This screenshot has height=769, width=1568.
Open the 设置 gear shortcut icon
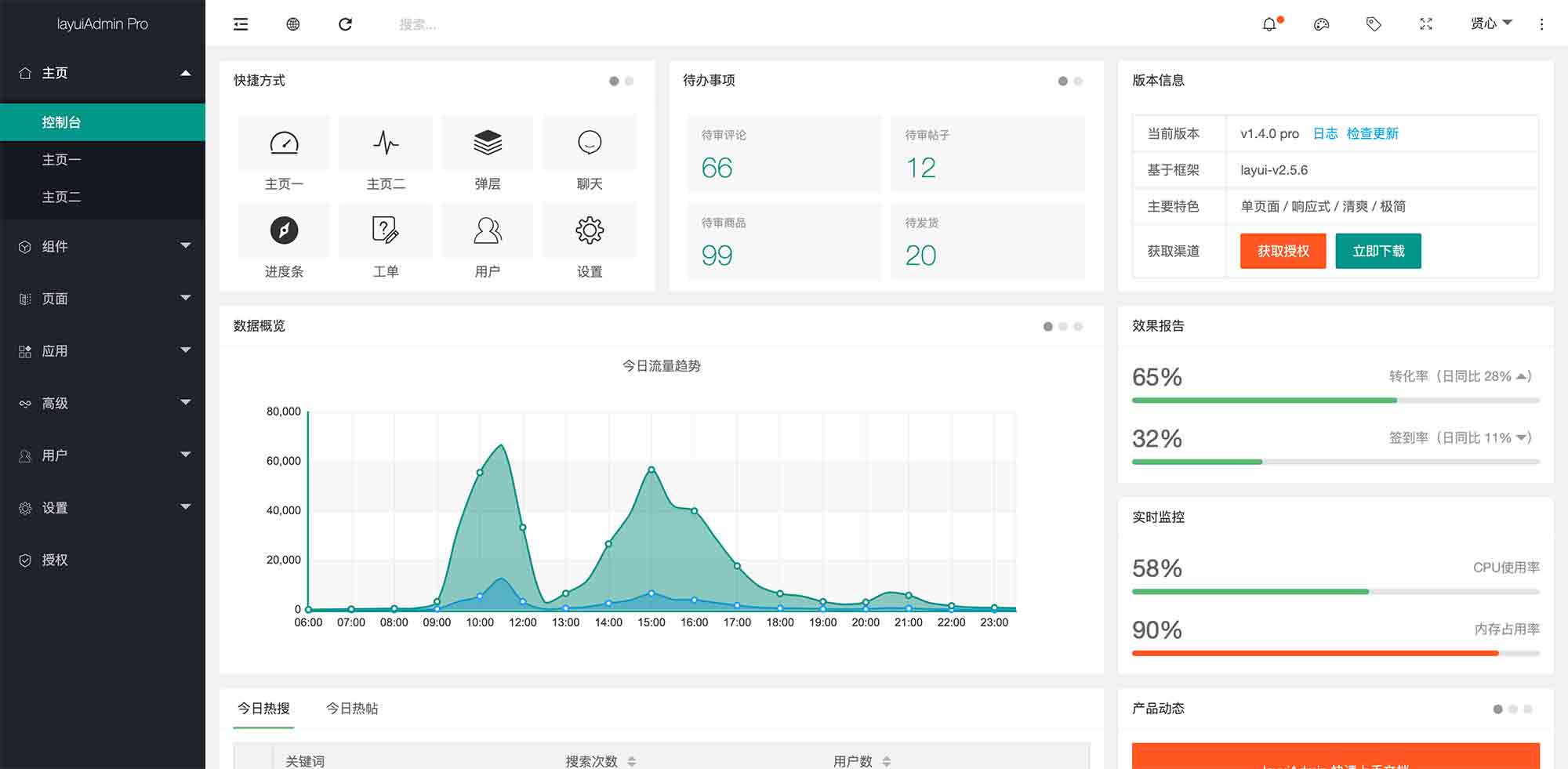590,230
